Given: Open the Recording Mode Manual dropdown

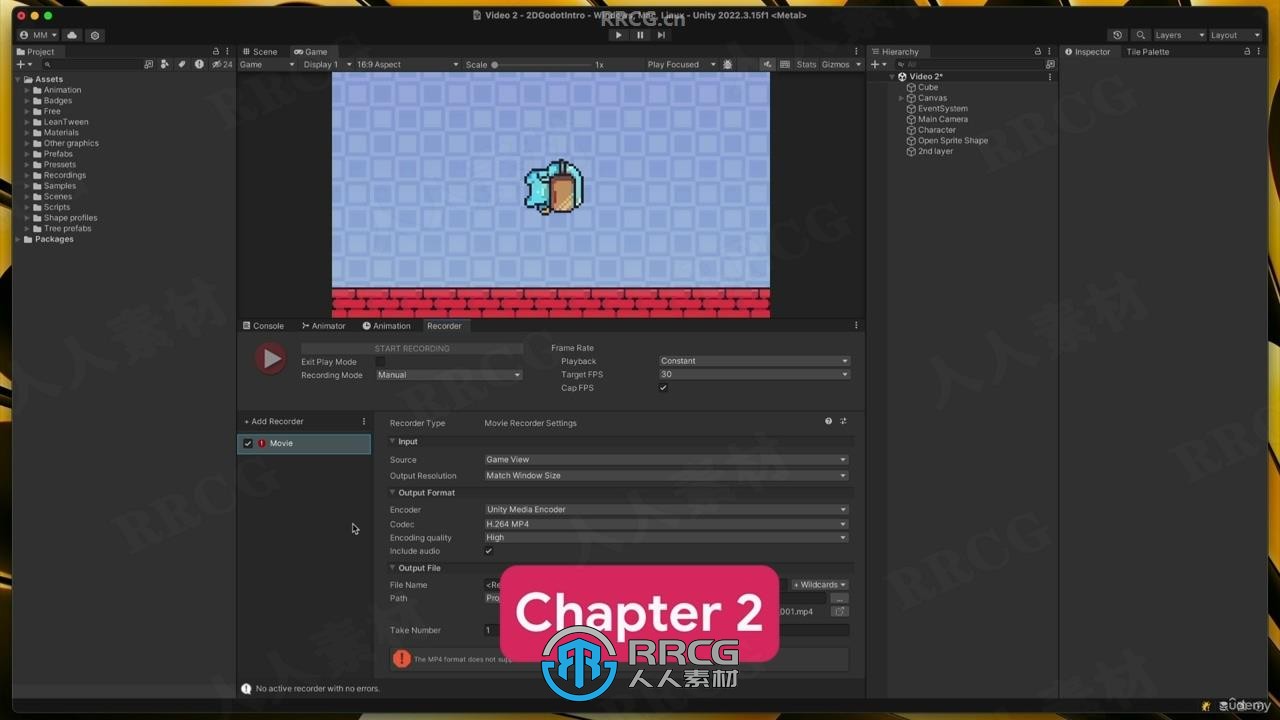Looking at the screenshot, I should 449,375.
